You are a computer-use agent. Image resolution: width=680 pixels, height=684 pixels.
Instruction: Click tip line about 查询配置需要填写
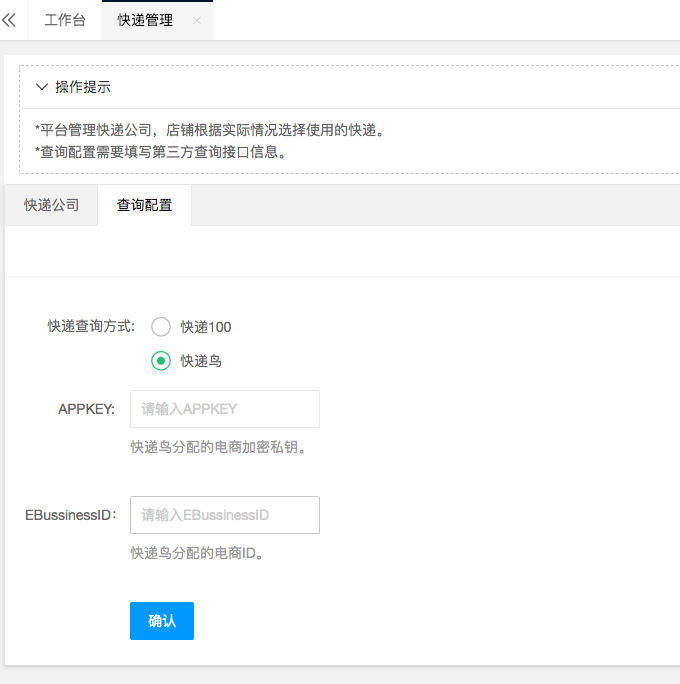tap(161, 152)
